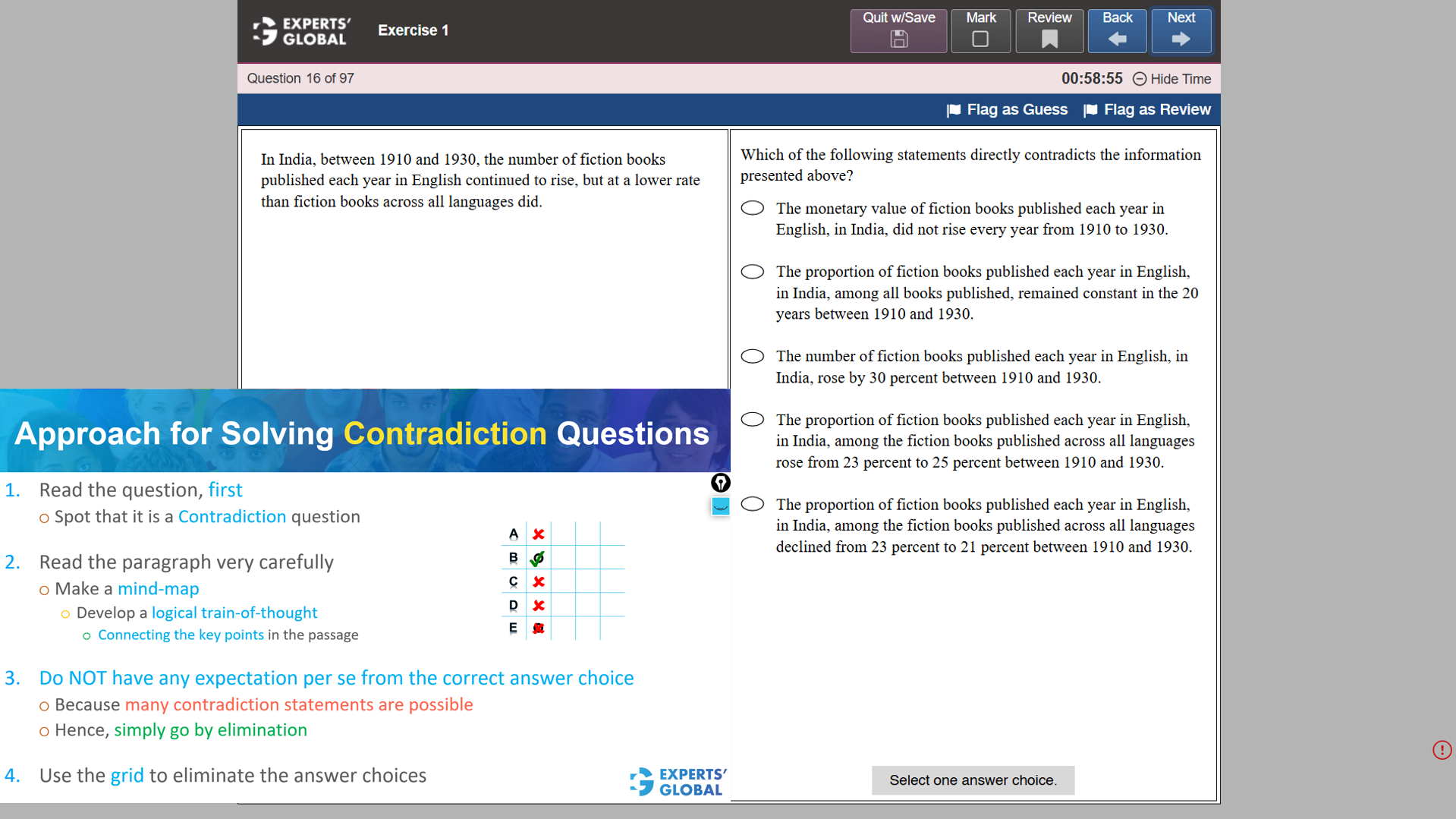The image size is (1456, 819).
Task: Toggle Flag as Guess for this question
Action: (x=1008, y=109)
